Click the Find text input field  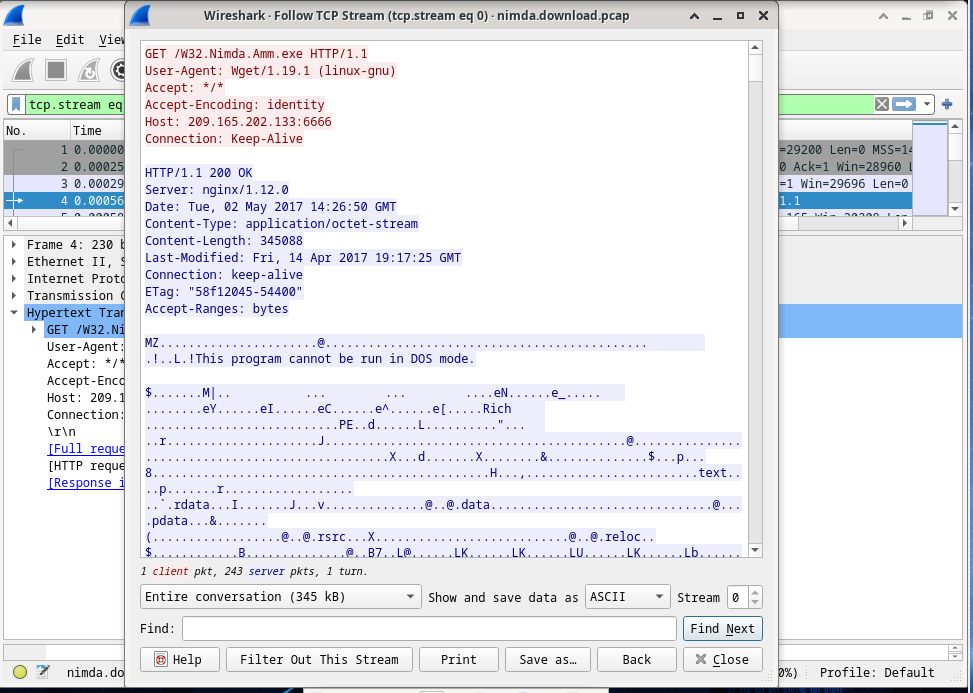pos(429,628)
